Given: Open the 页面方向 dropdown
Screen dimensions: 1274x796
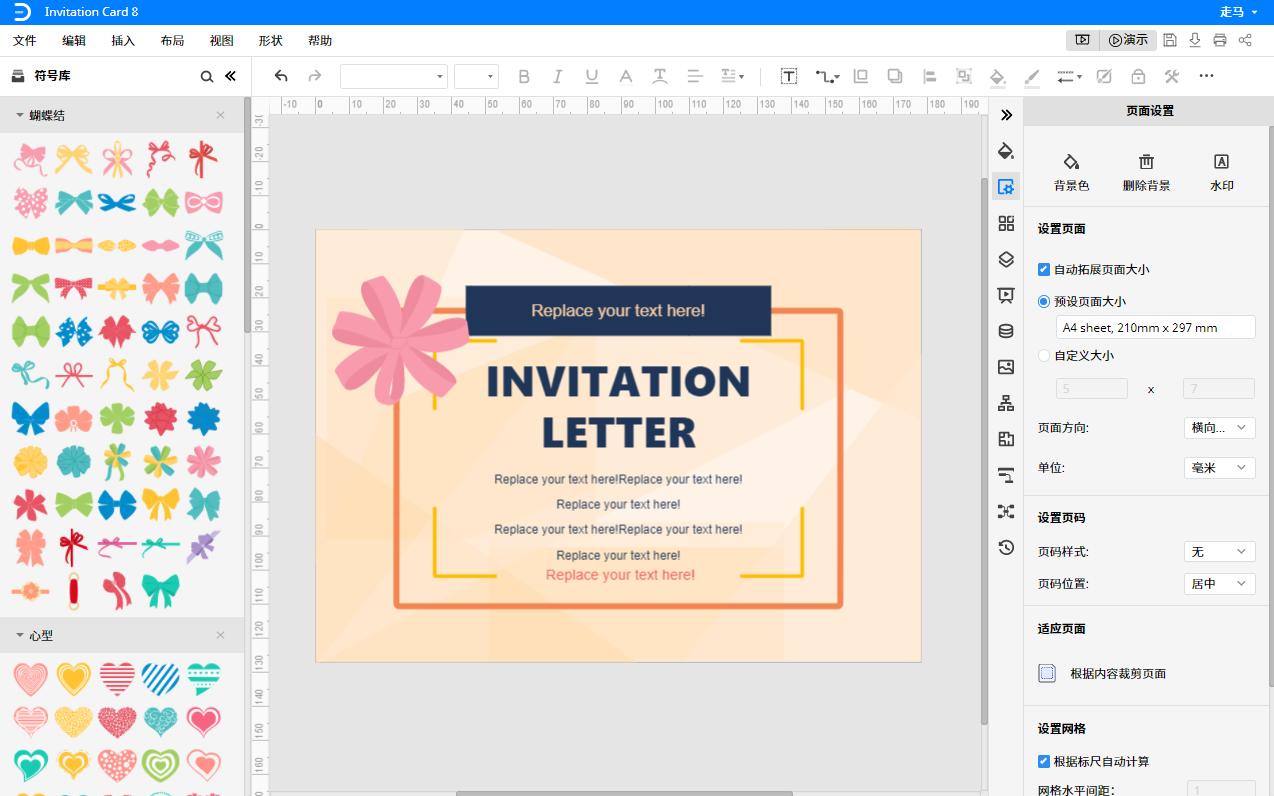Looking at the screenshot, I should tap(1219, 427).
